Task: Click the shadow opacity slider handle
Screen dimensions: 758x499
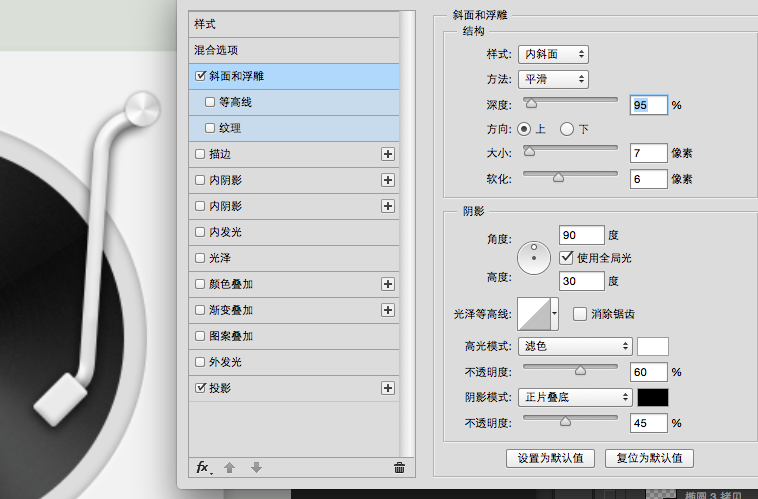Action: pyautogui.click(x=565, y=422)
